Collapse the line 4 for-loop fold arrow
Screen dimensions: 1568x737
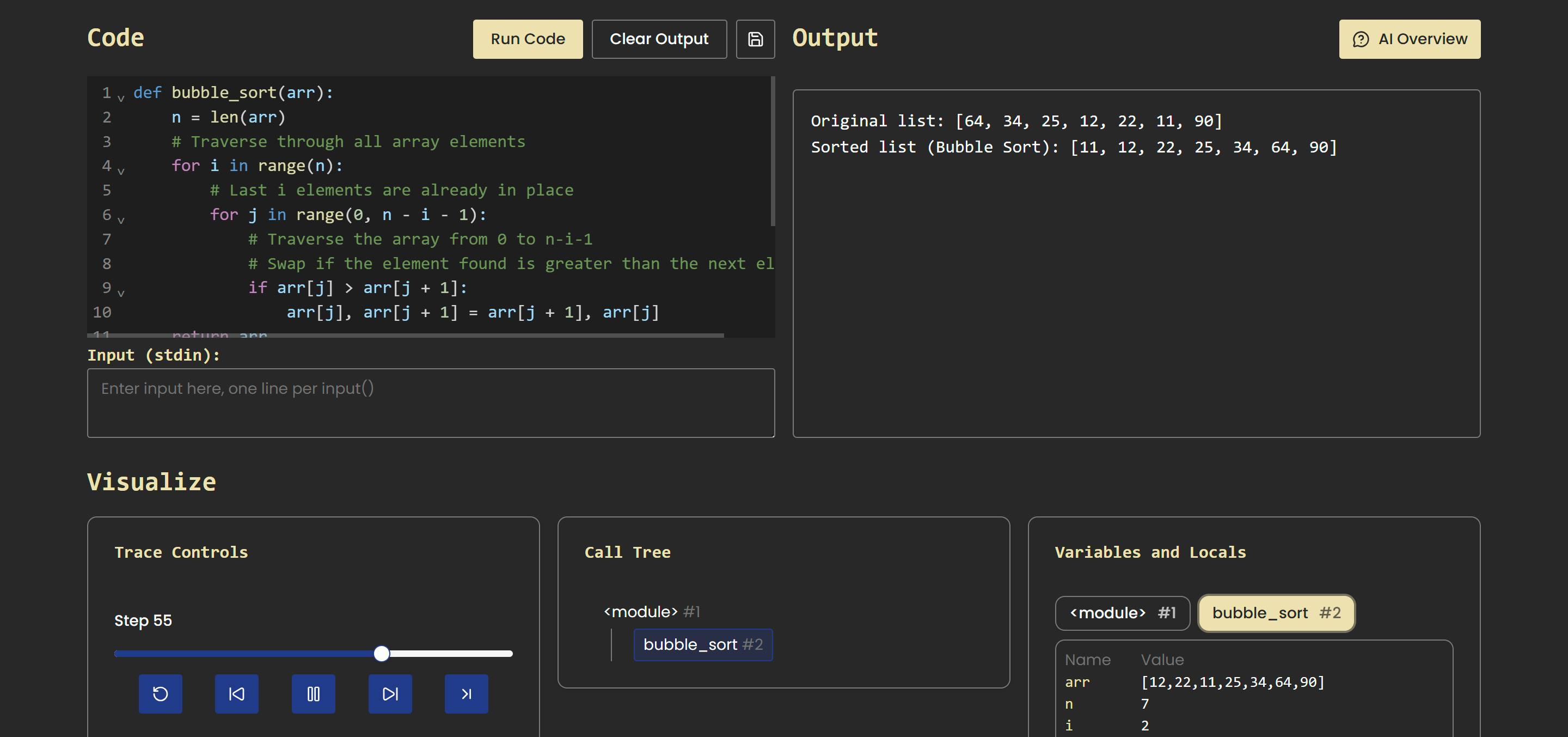(120, 171)
